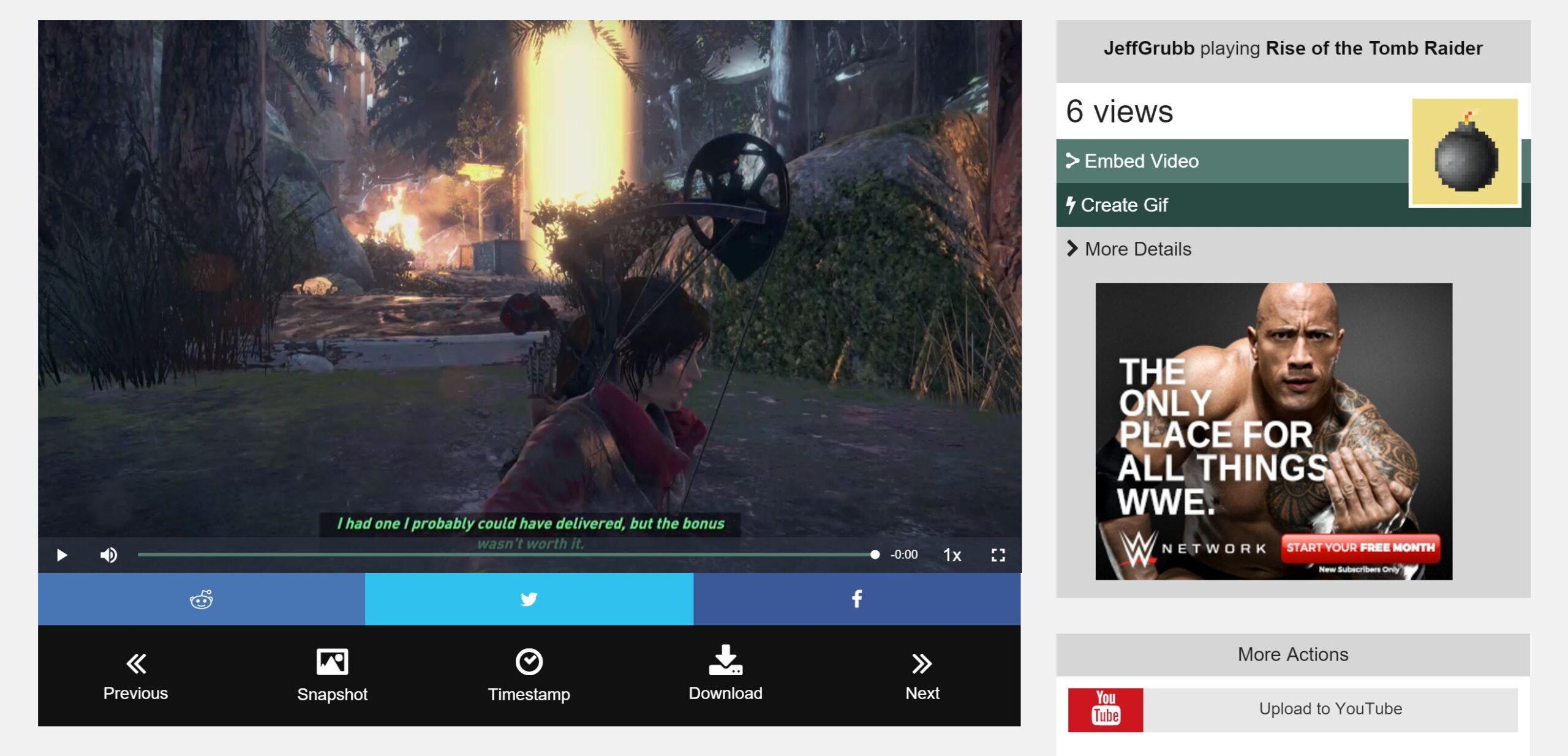Take a Snapshot of the video

click(x=332, y=676)
